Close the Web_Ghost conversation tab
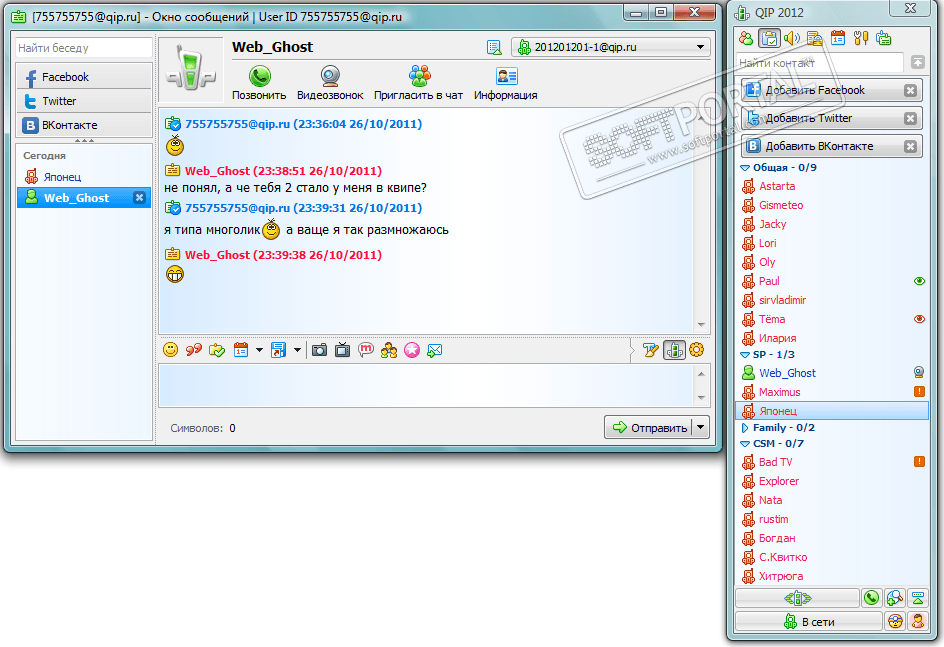Viewport: 944px width, 647px height. pyautogui.click(x=139, y=197)
